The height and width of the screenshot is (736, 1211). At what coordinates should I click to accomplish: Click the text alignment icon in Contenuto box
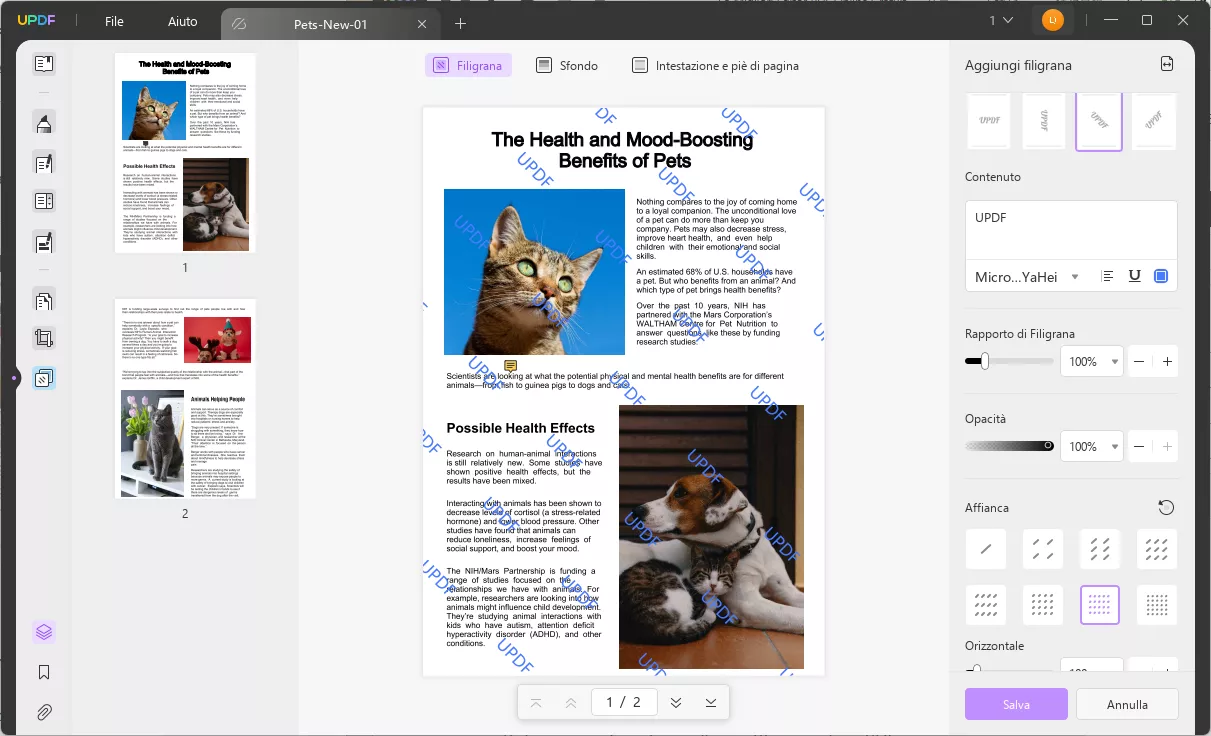tap(1107, 276)
